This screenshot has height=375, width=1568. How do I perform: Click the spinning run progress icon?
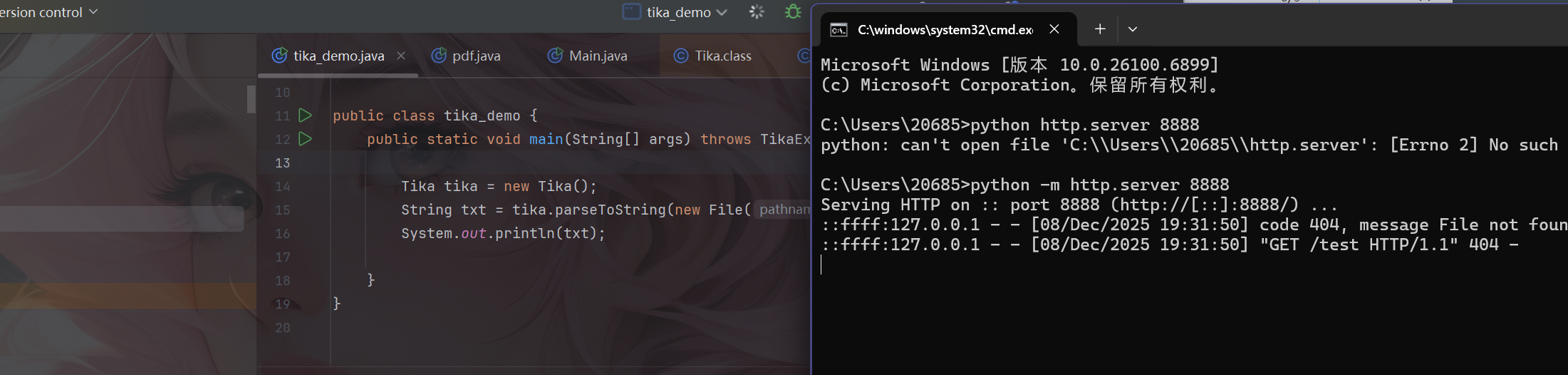click(x=757, y=12)
